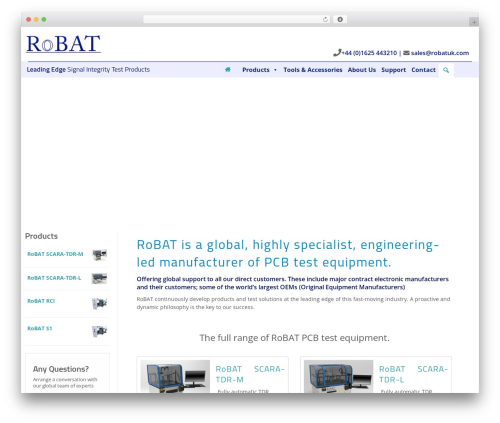Image resolution: width=500 pixels, height=423 pixels.
Task: Click the Any Questions? heading
Action: 61,369
